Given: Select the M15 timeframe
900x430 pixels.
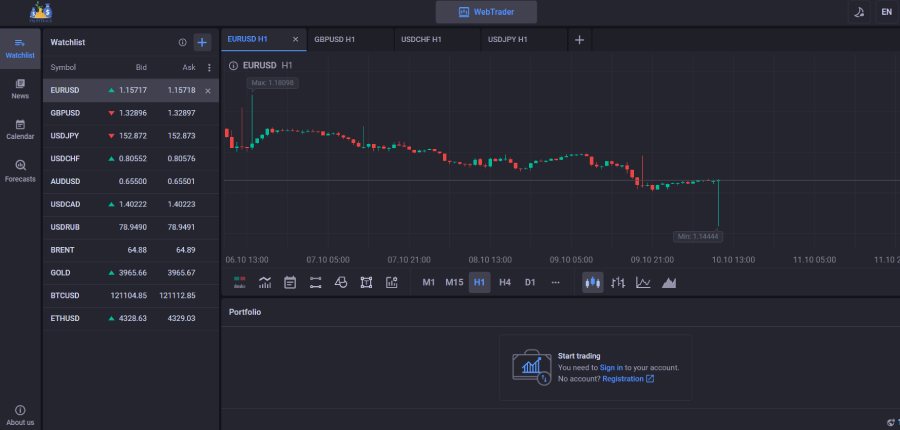Looking at the screenshot, I should click(x=454, y=282).
